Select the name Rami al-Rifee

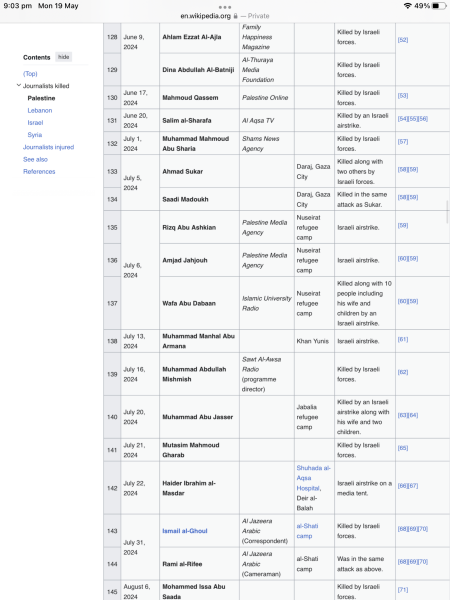pyautogui.click(x=182, y=564)
